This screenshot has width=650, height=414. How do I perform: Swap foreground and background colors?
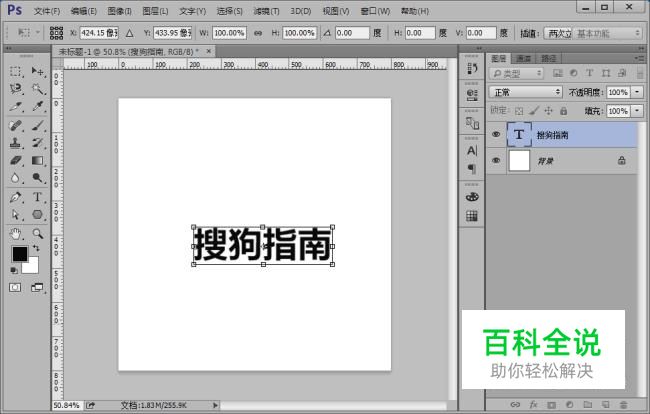(x=36, y=248)
